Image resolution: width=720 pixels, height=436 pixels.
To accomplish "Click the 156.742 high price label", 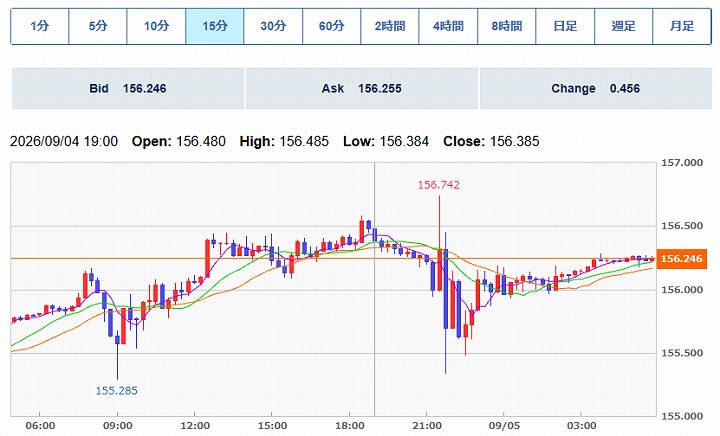I will (439, 185).
